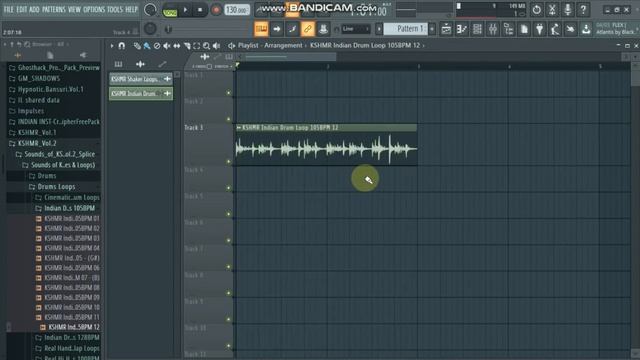Click the save/download tray icon
The height and width of the screenshot is (360, 640).
click(x=586, y=29)
